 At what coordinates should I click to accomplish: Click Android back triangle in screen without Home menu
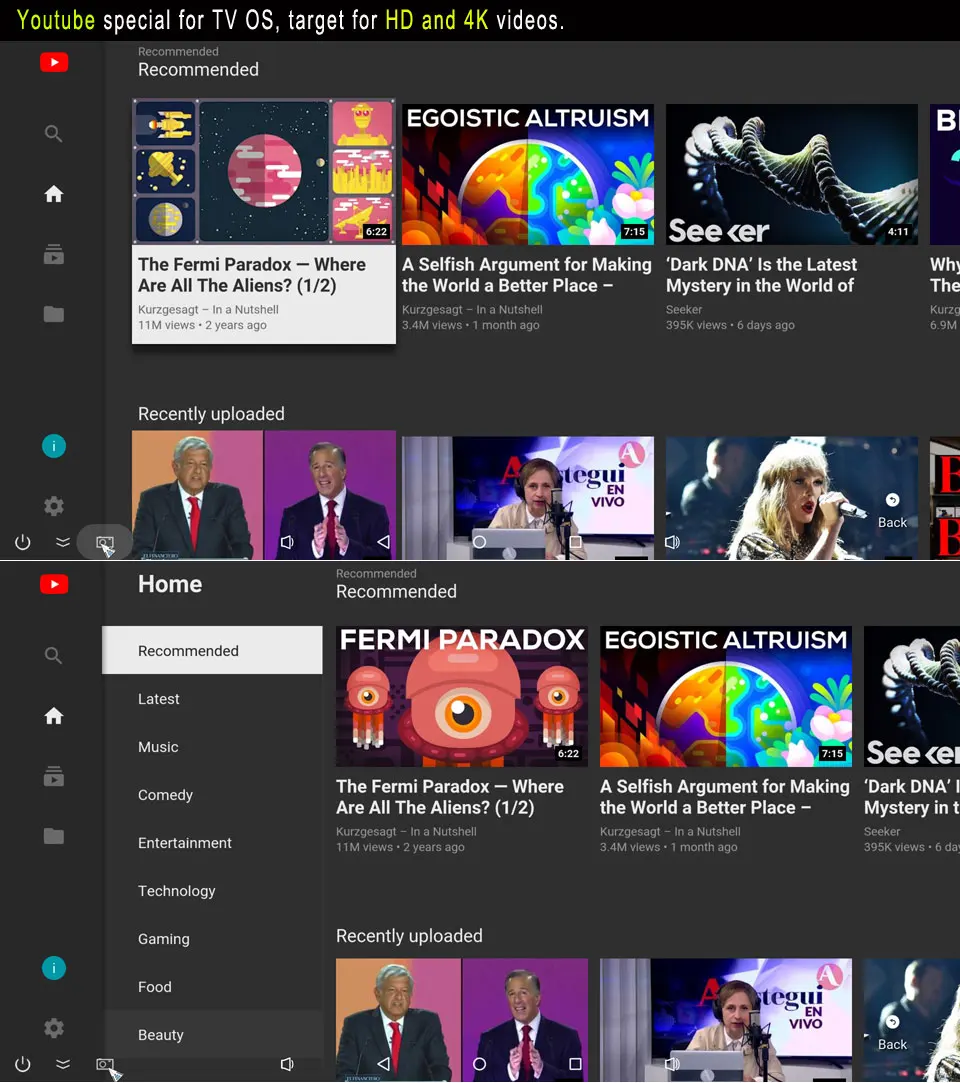coord(383,542)
